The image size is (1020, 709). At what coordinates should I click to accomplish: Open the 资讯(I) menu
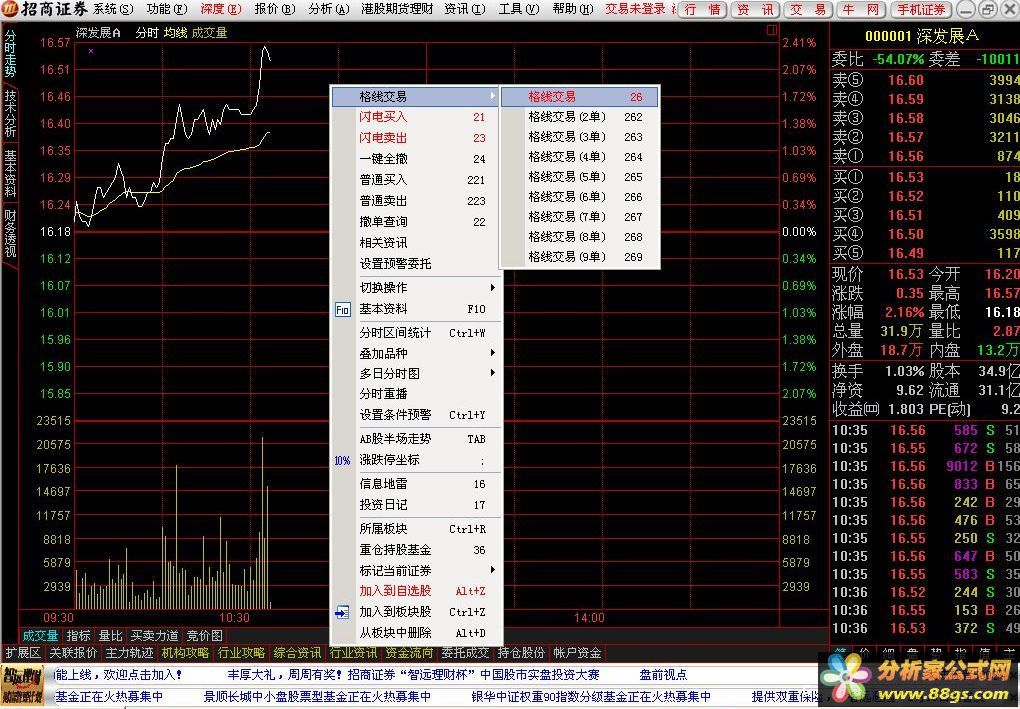[x=465, y=9]
